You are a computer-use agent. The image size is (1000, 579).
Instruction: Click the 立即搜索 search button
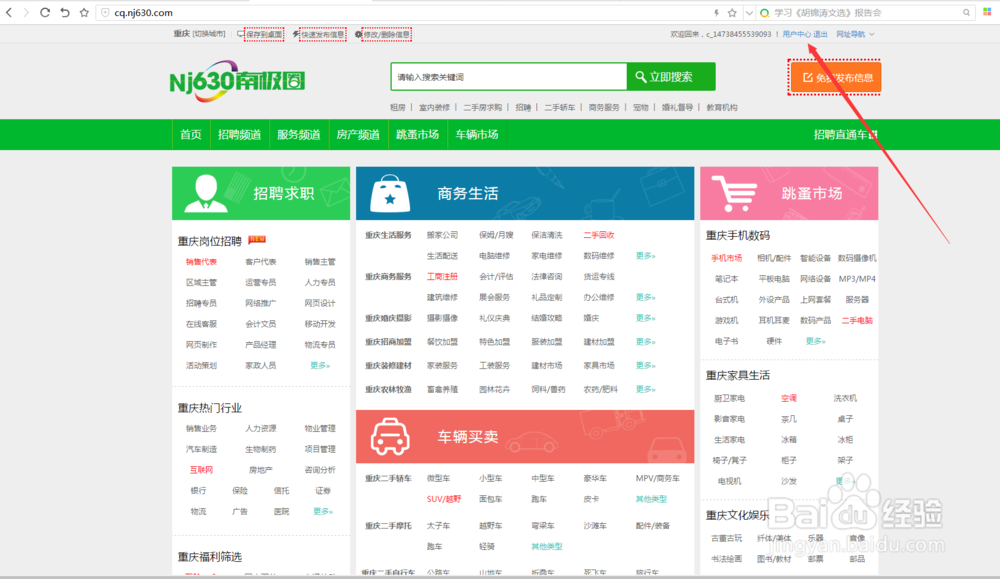click(x=671, y=77)
